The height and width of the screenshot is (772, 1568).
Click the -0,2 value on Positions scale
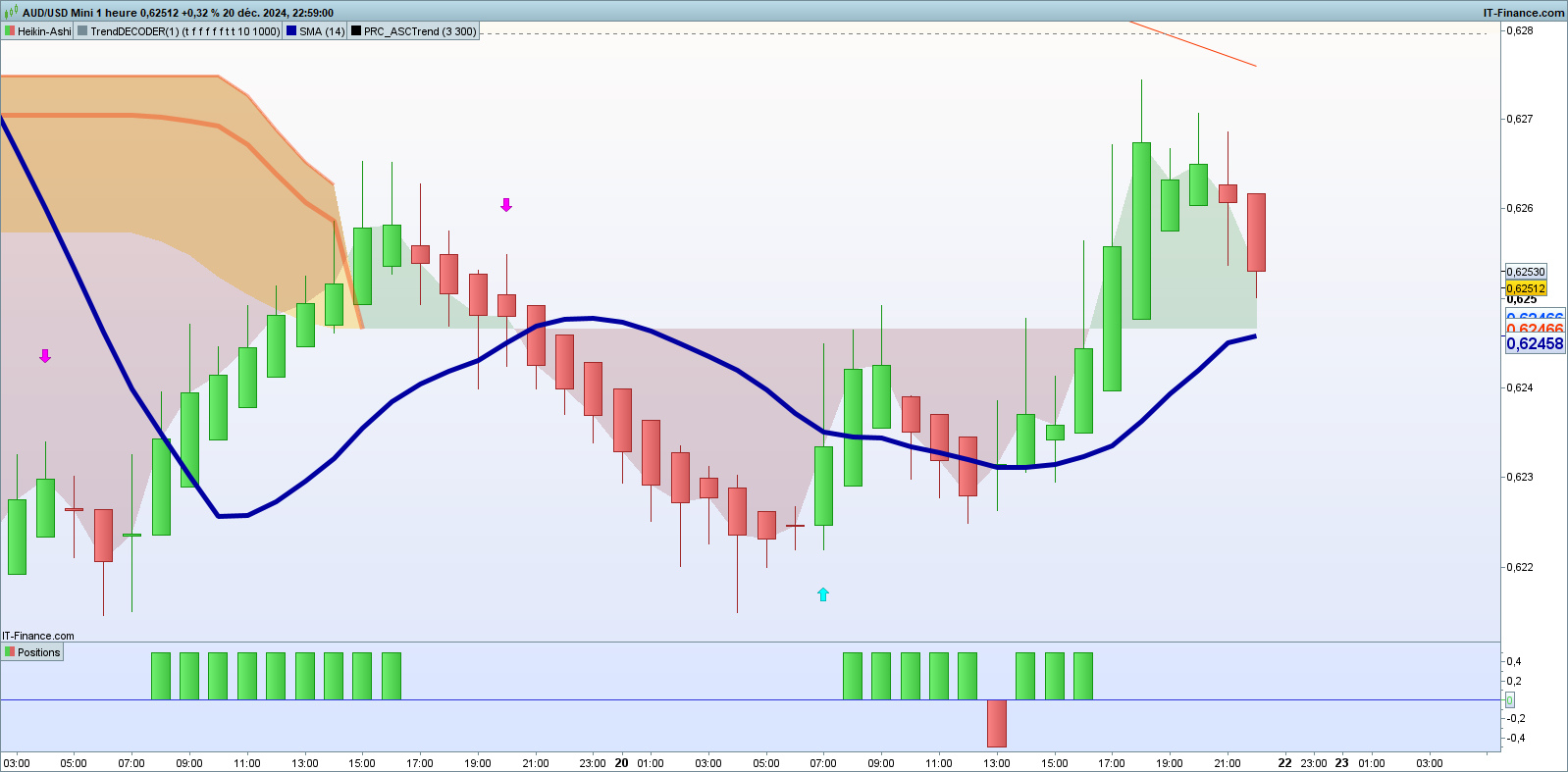(1516, 718)
